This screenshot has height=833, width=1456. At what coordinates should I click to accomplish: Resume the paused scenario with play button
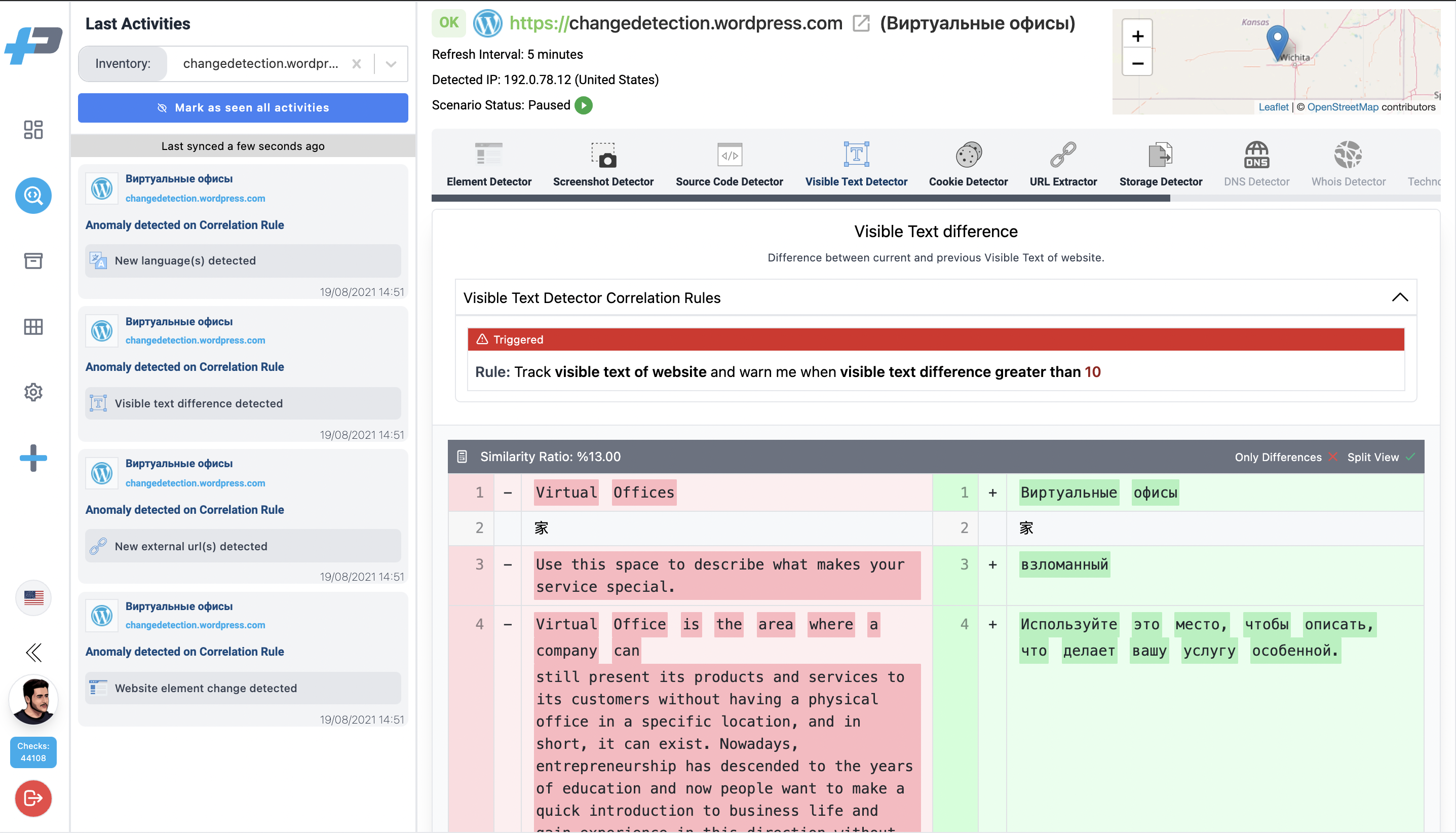(x=584, y=105)
